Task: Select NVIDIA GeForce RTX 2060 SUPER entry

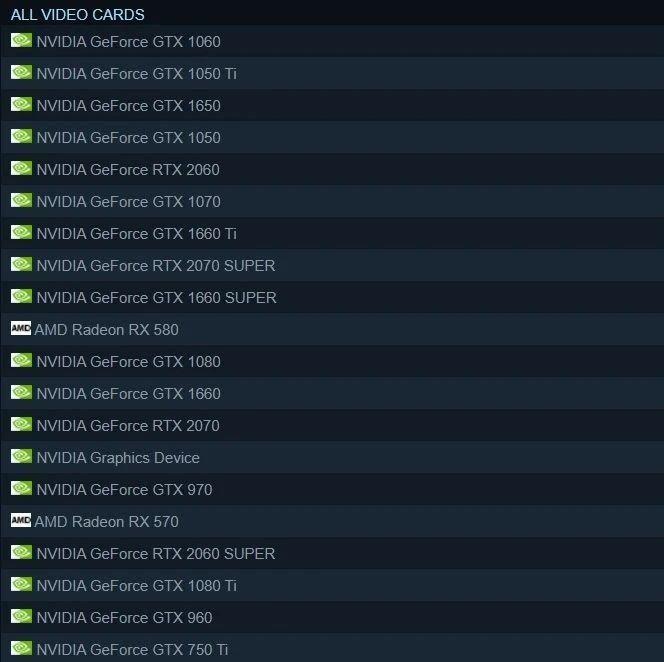Action: click(x=332, y=553)
